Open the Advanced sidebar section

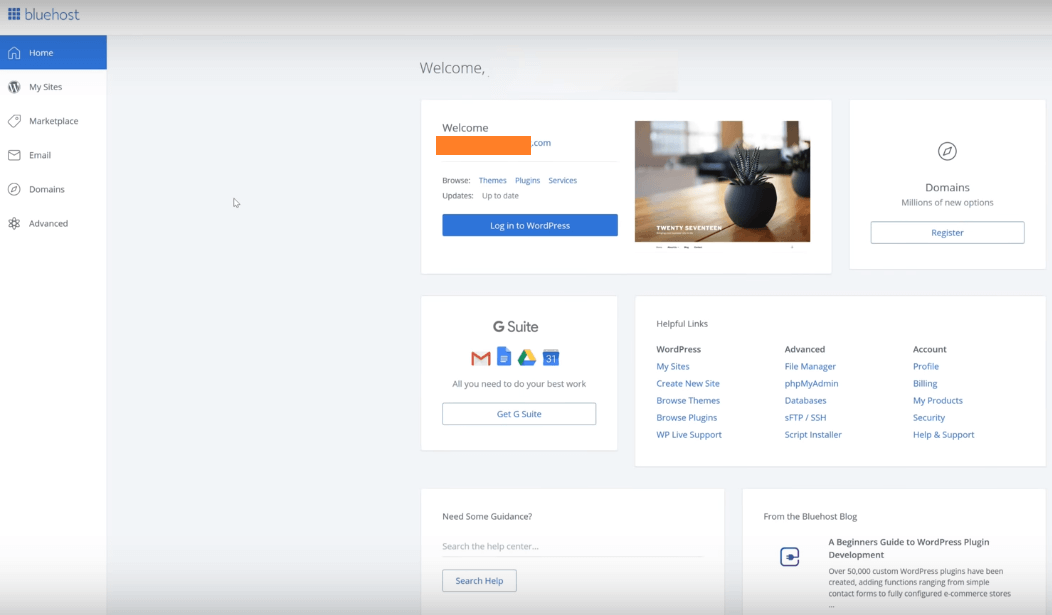[x=53, y=223]
